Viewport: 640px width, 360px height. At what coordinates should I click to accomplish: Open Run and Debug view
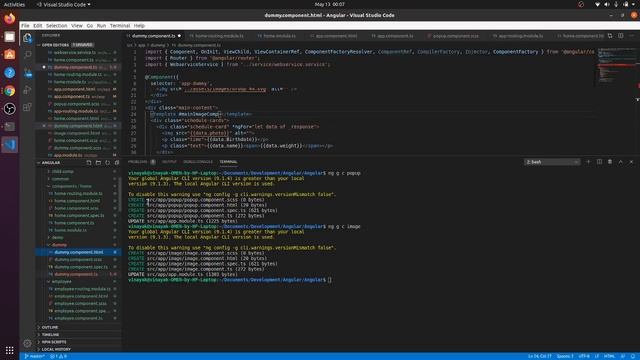point(27,90)
